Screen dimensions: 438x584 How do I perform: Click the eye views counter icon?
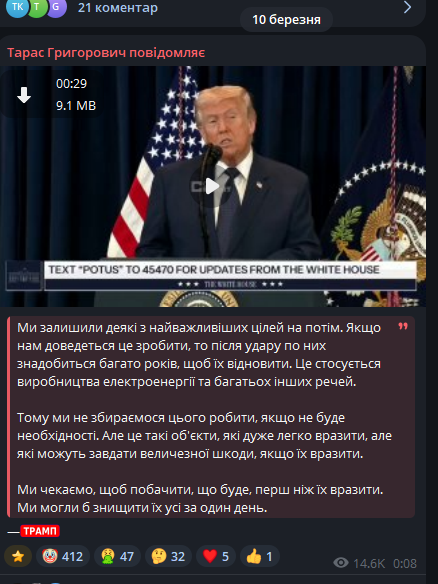[x=341, y=562]
